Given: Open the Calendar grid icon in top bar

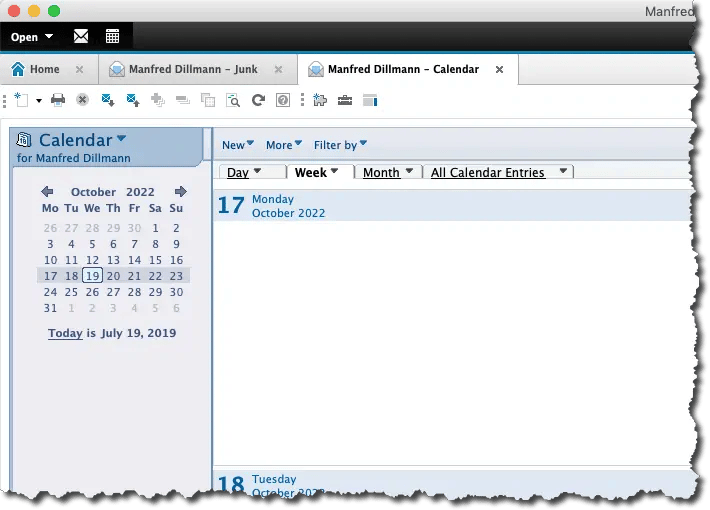Looking at the screenshot, I should coord(112,36).
